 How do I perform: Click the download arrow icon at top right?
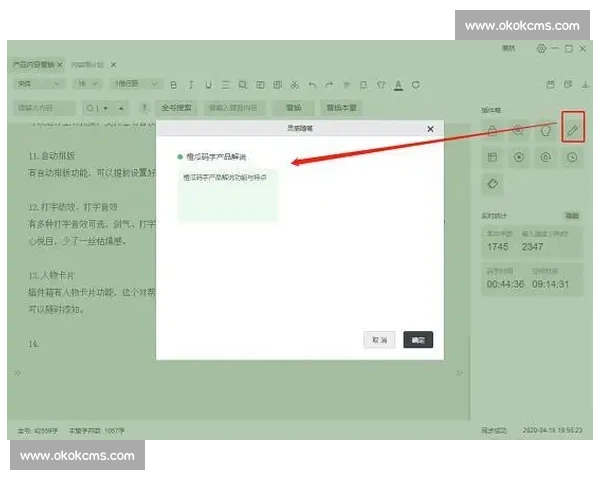pyautogui.click(x=585, y=85)
